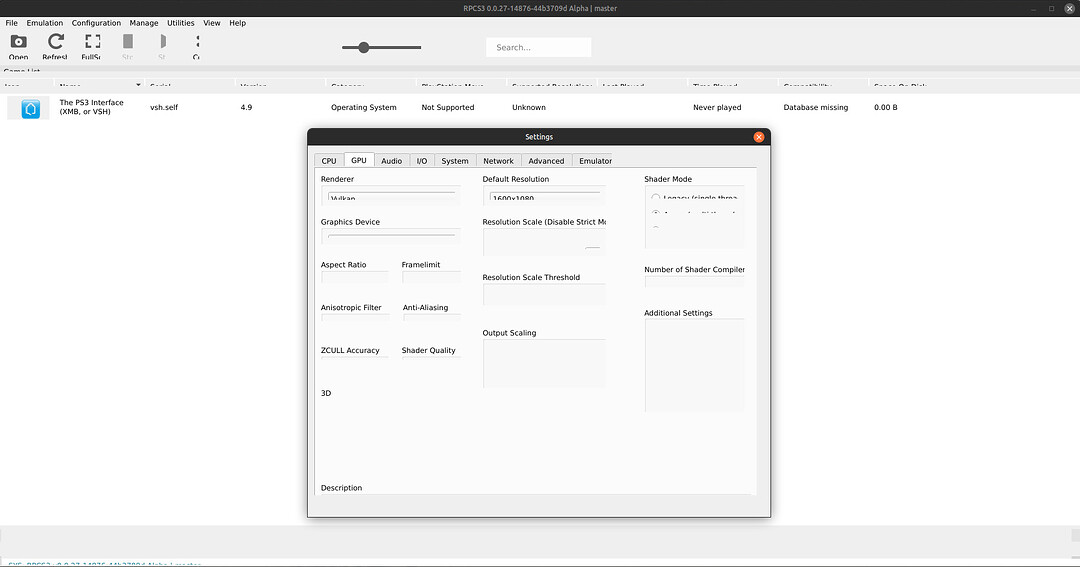Focus the game list Search field
Viewport: 1080px width, 567px height.
[x=539, y=48]
